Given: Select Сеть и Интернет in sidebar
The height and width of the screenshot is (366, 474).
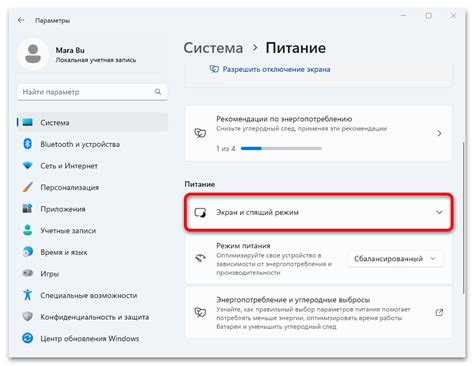Looking at the screenshot, I should 92,165.
